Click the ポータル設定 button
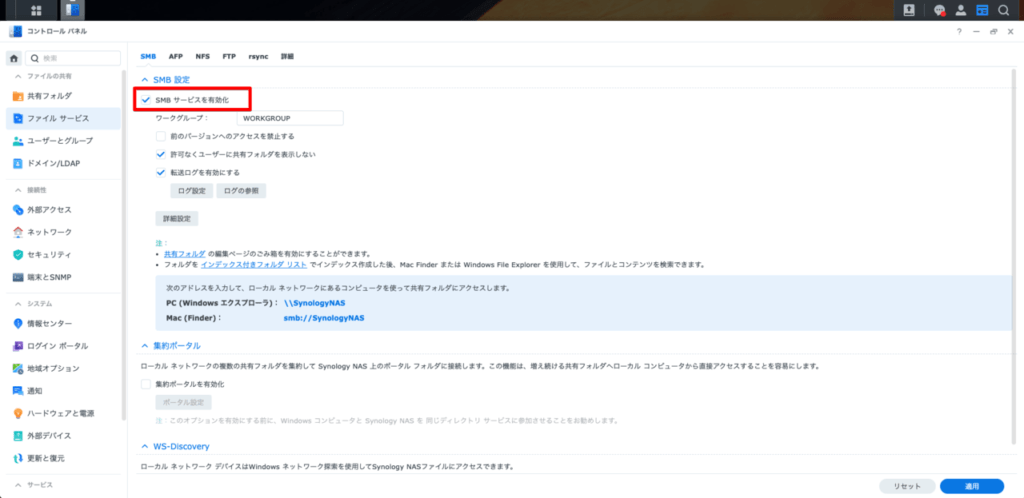This screenshot has width=1024, height=498. pos(184,403)
